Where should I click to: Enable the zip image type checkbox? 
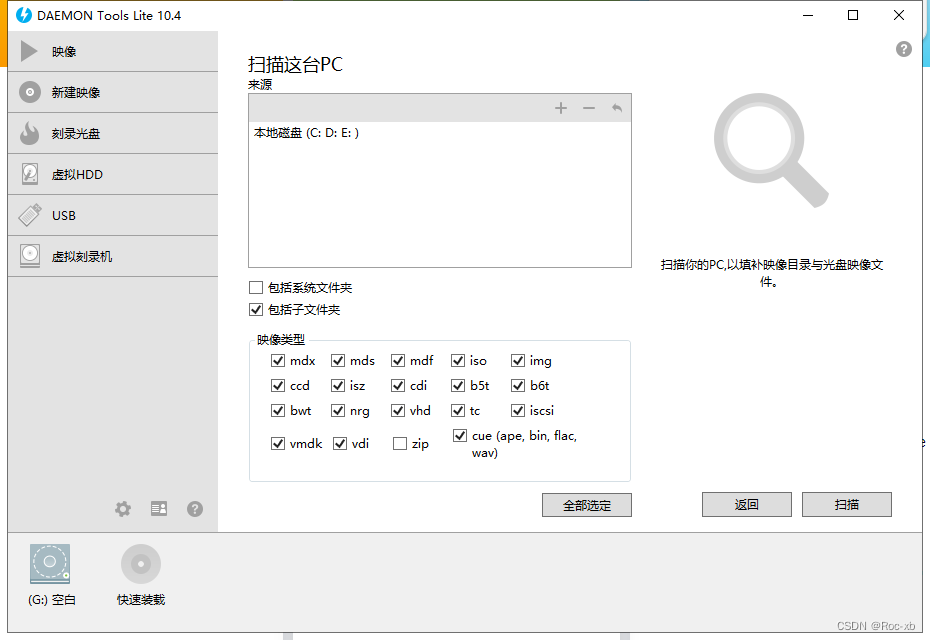click(400, 444)
